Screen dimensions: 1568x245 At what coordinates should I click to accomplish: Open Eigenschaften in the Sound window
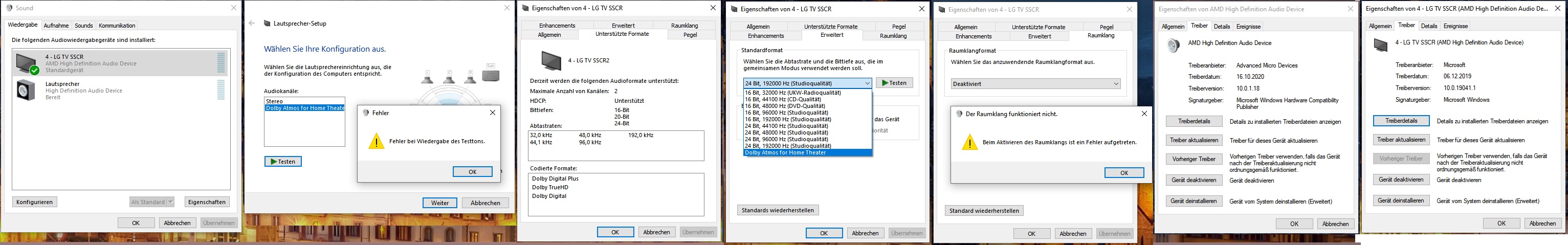point(207,202)
